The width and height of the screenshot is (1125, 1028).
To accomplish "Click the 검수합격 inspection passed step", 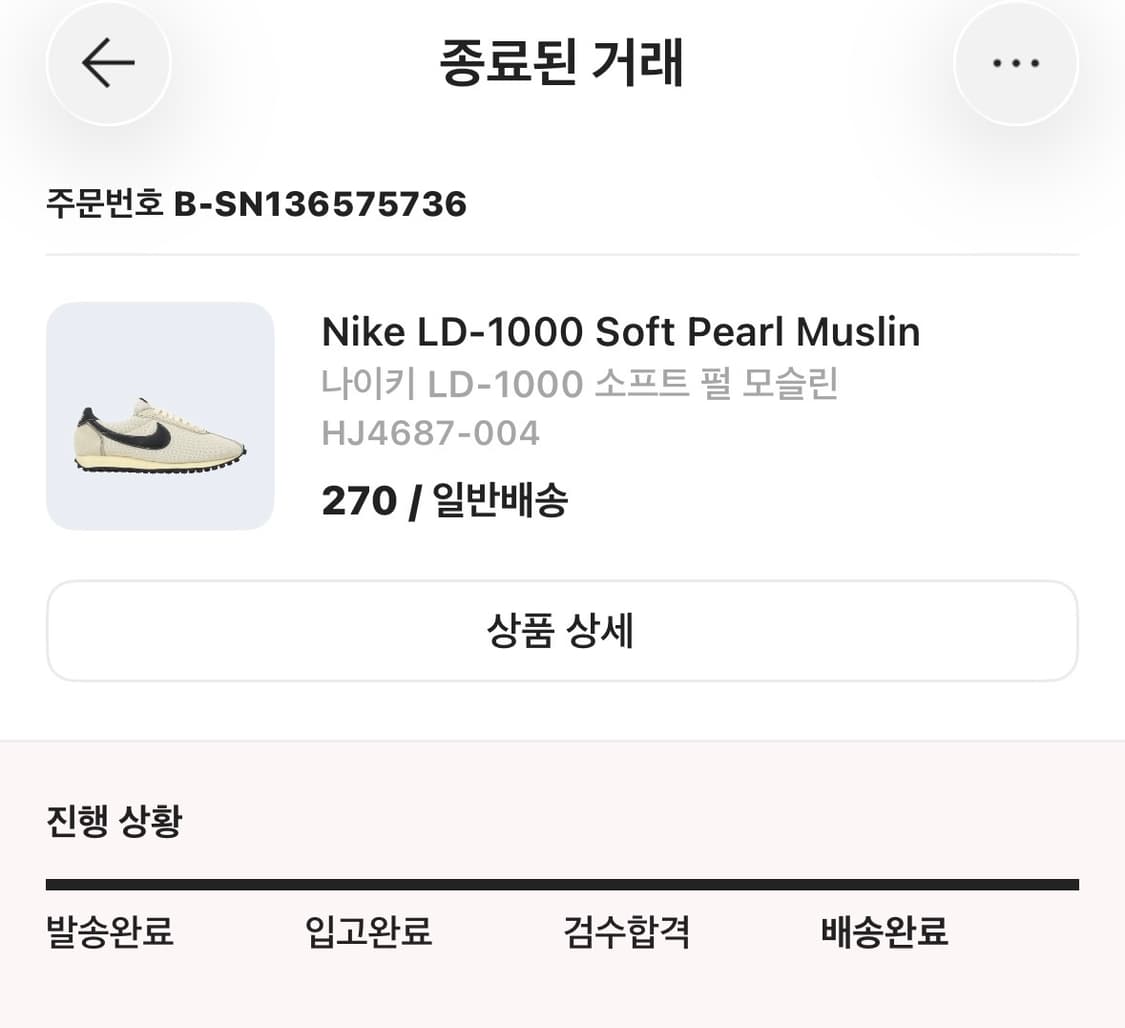I will [x=624, y=932].
